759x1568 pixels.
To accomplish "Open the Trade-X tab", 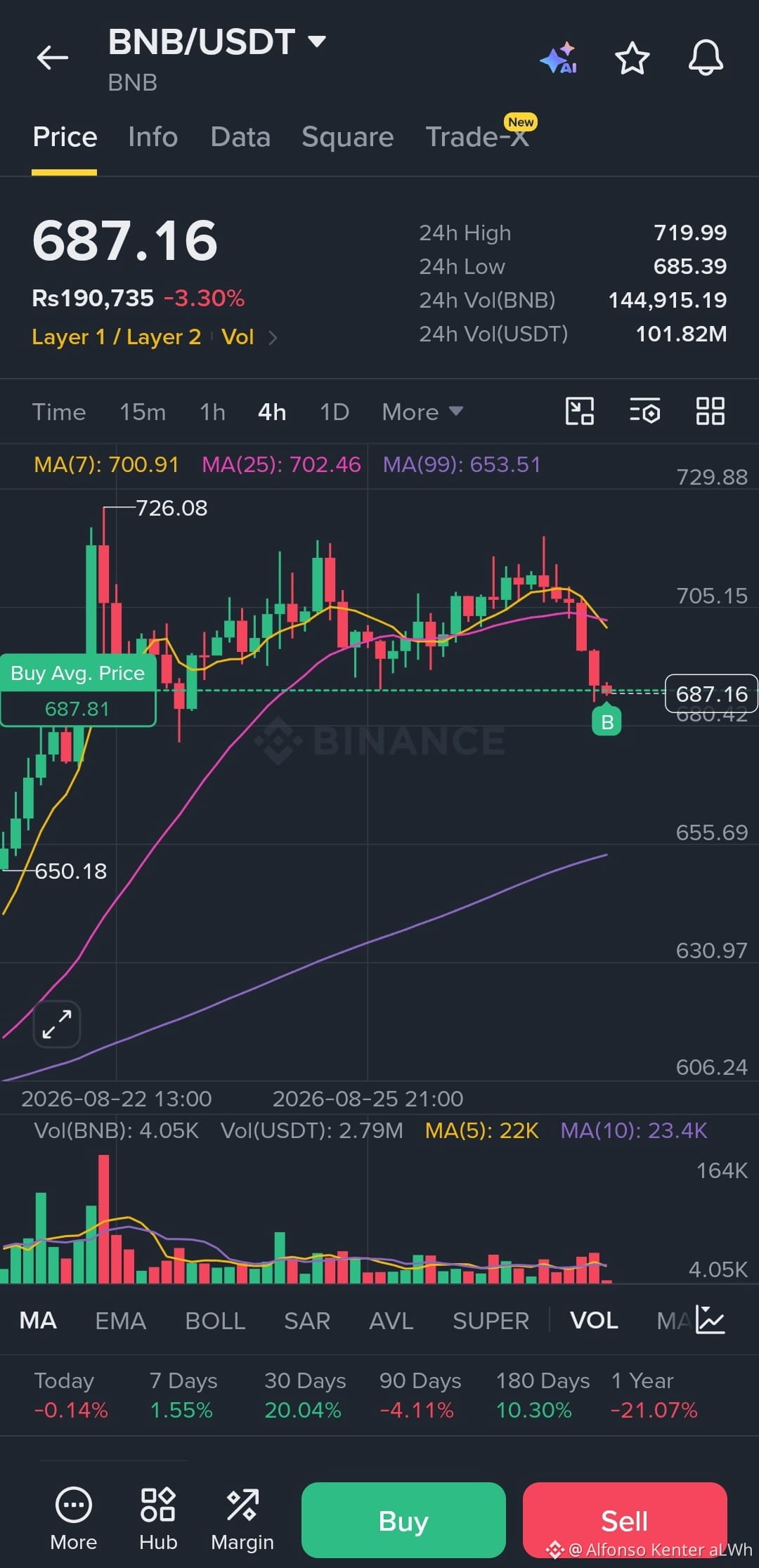I will click(478, 137).
